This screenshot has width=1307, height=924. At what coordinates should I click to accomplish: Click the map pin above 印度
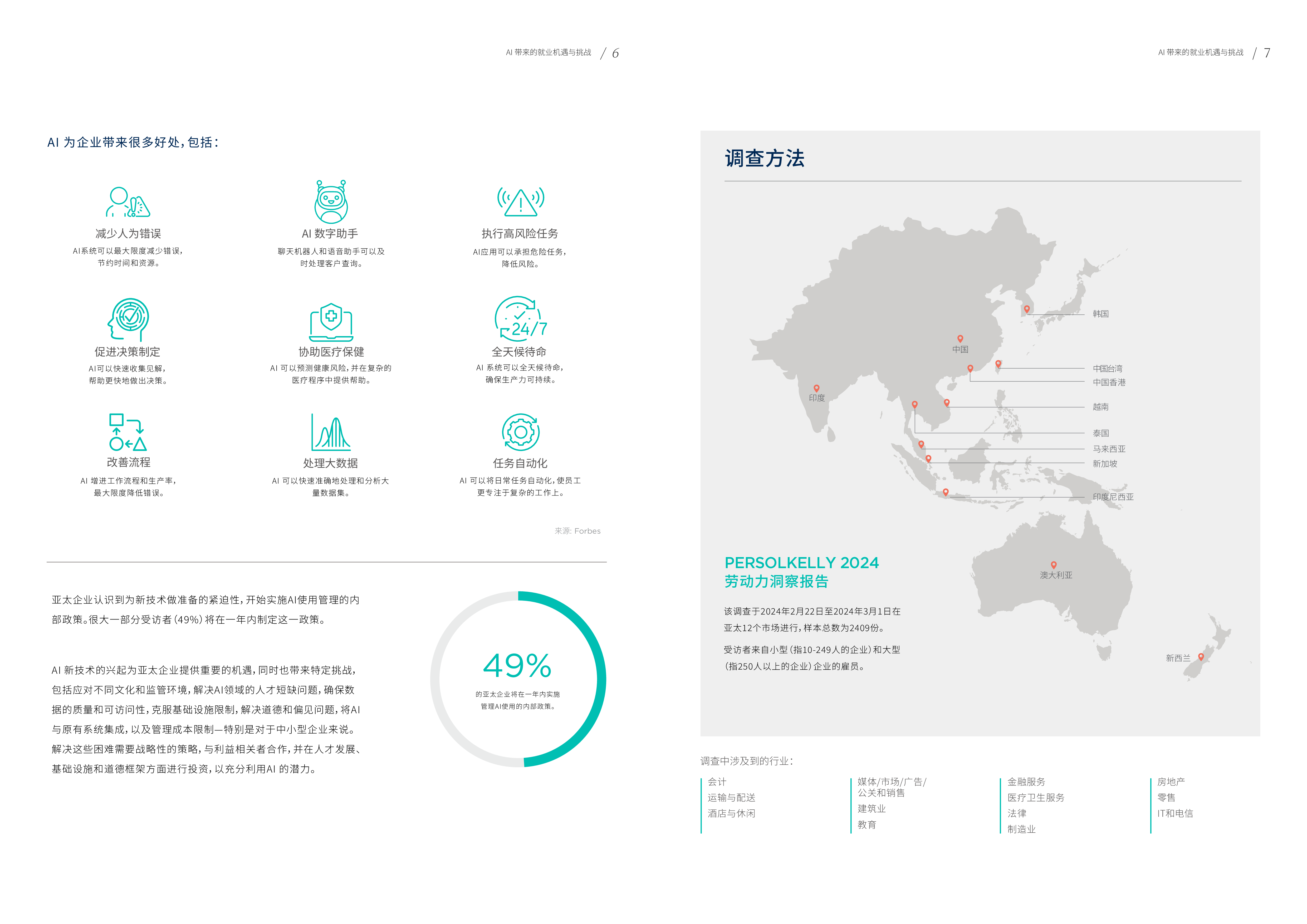pos(816,388)
